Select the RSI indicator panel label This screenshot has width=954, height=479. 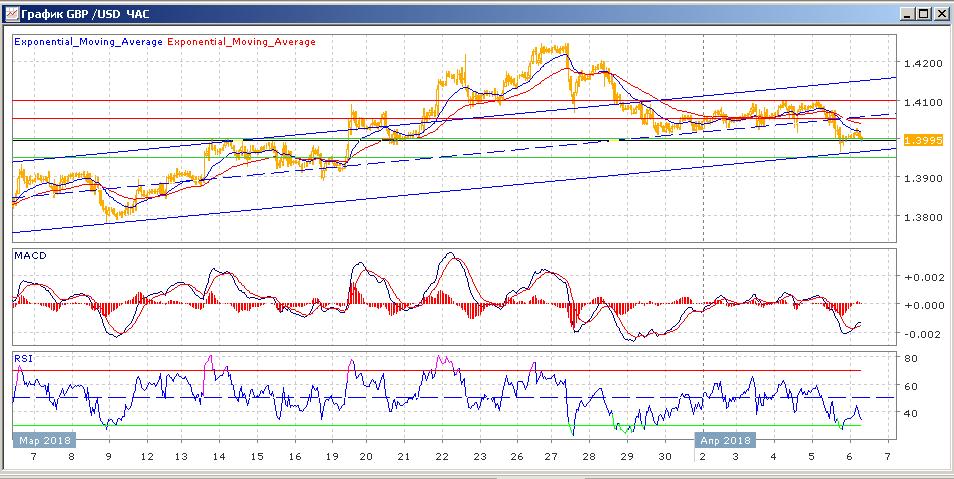click(22, 356)
